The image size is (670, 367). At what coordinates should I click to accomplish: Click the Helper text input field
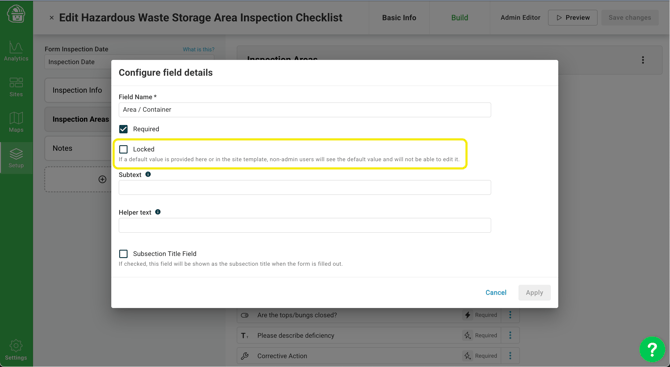pos(305,225)
